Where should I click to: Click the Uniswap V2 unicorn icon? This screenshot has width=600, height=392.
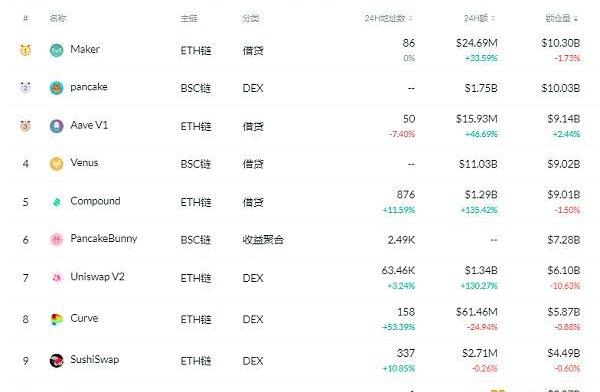tap(57, 278)
